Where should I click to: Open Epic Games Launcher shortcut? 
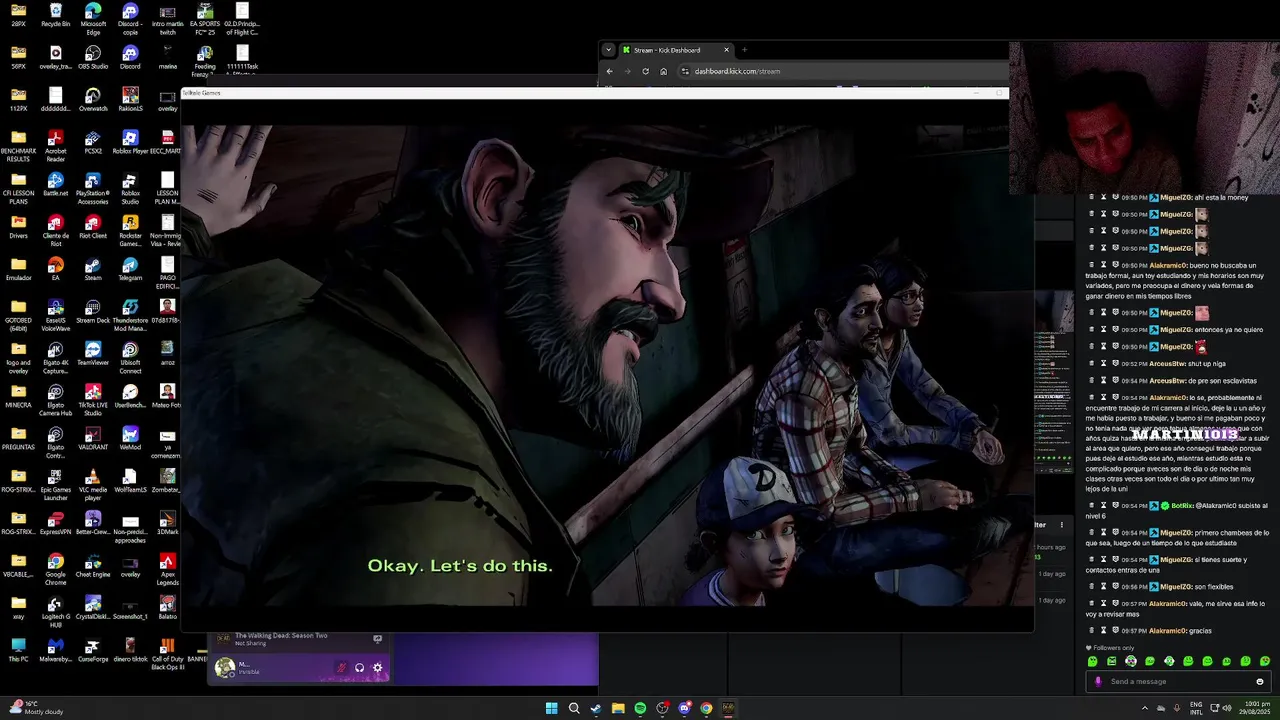(x=56, y=483)
